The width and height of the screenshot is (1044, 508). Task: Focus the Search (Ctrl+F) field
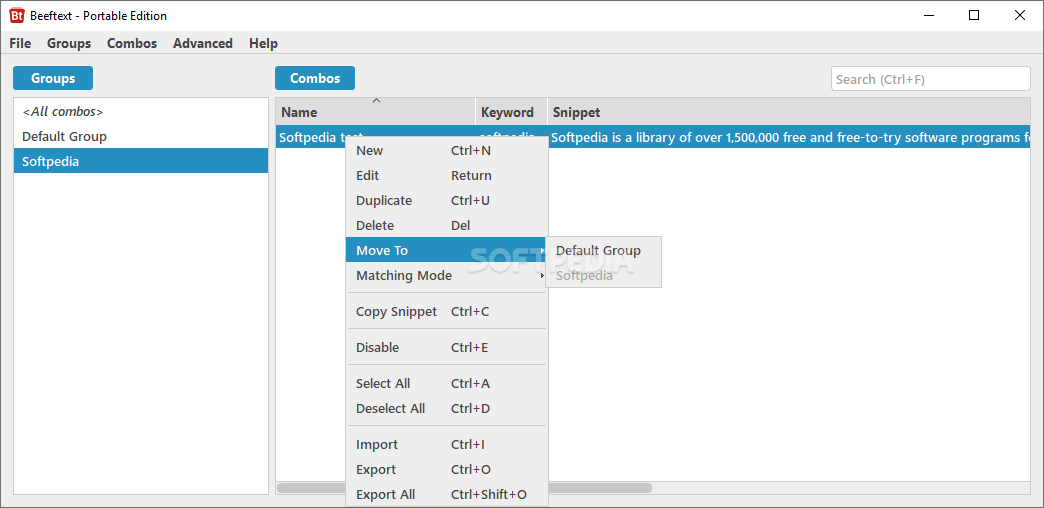(930, 79)
